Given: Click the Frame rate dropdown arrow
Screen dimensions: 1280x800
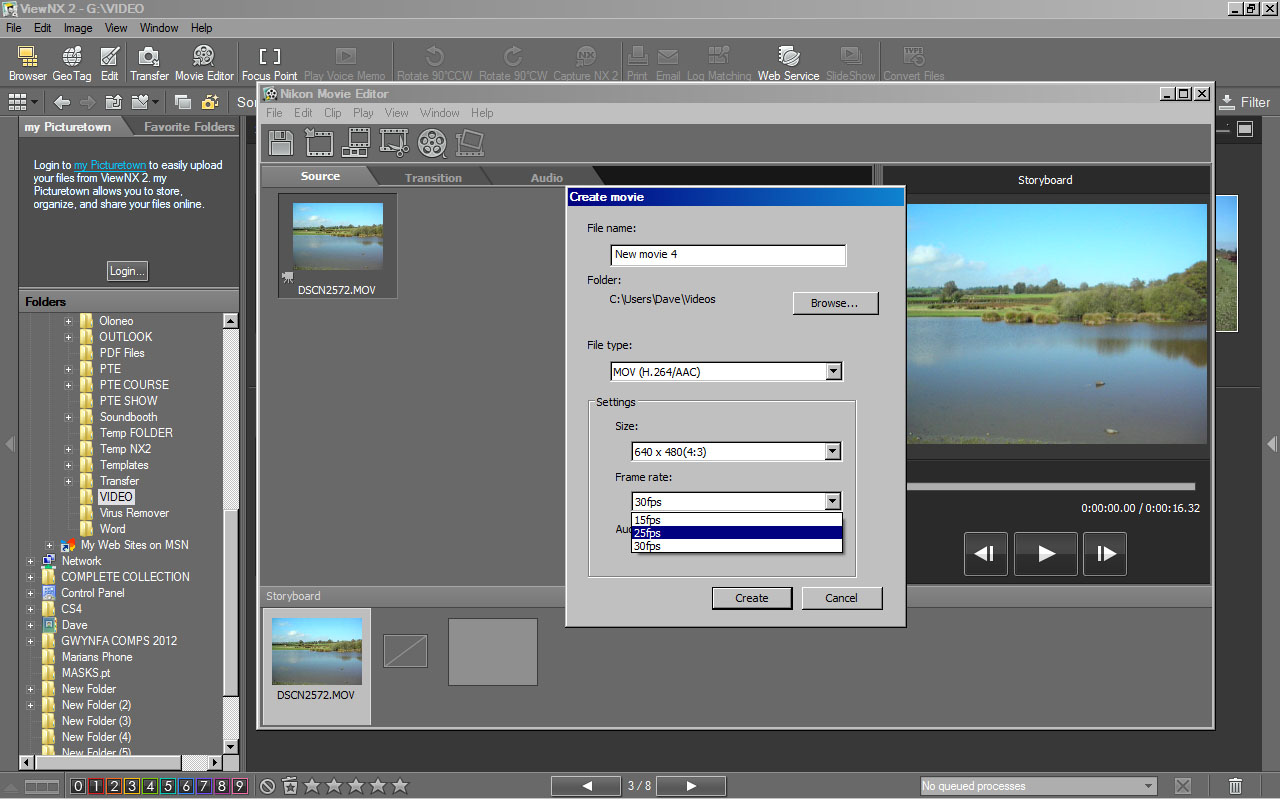Looking at the screenshot, I should point(832,502).
